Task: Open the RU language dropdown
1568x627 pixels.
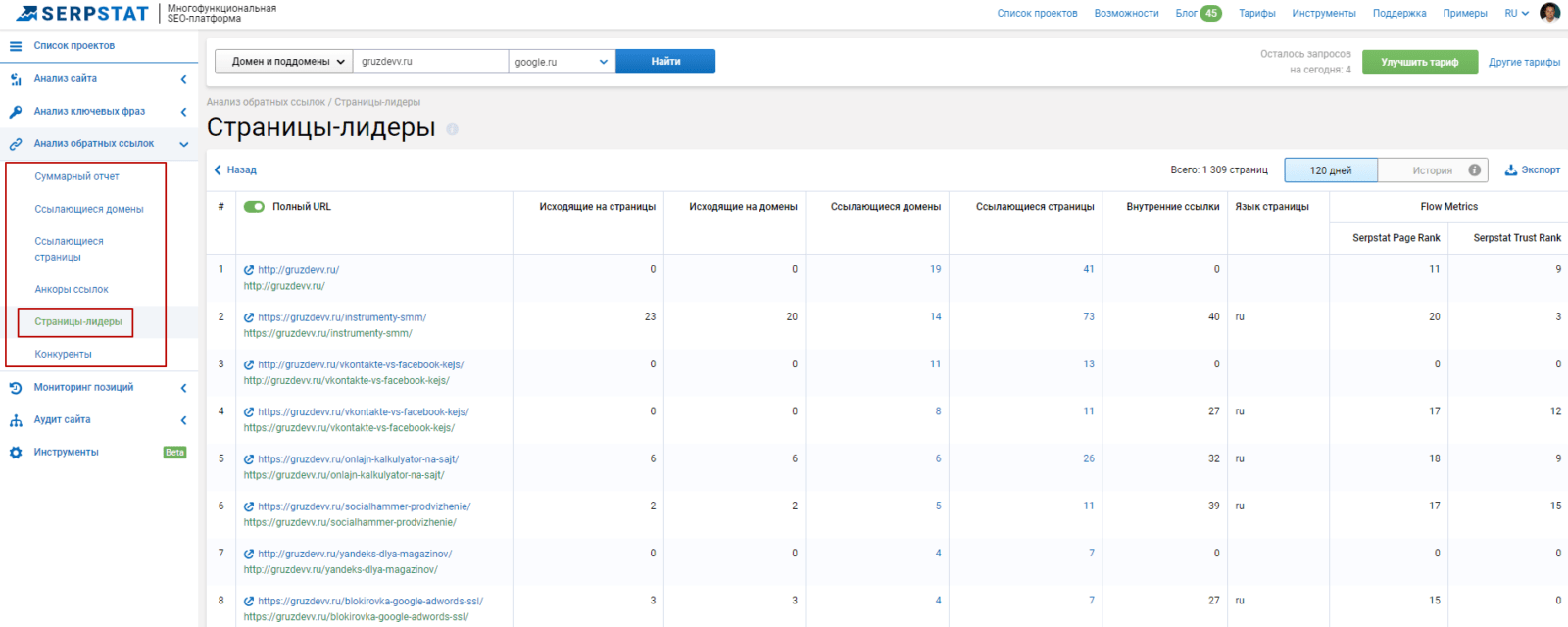Action: pyautogui.click(x=1517, y=13)
